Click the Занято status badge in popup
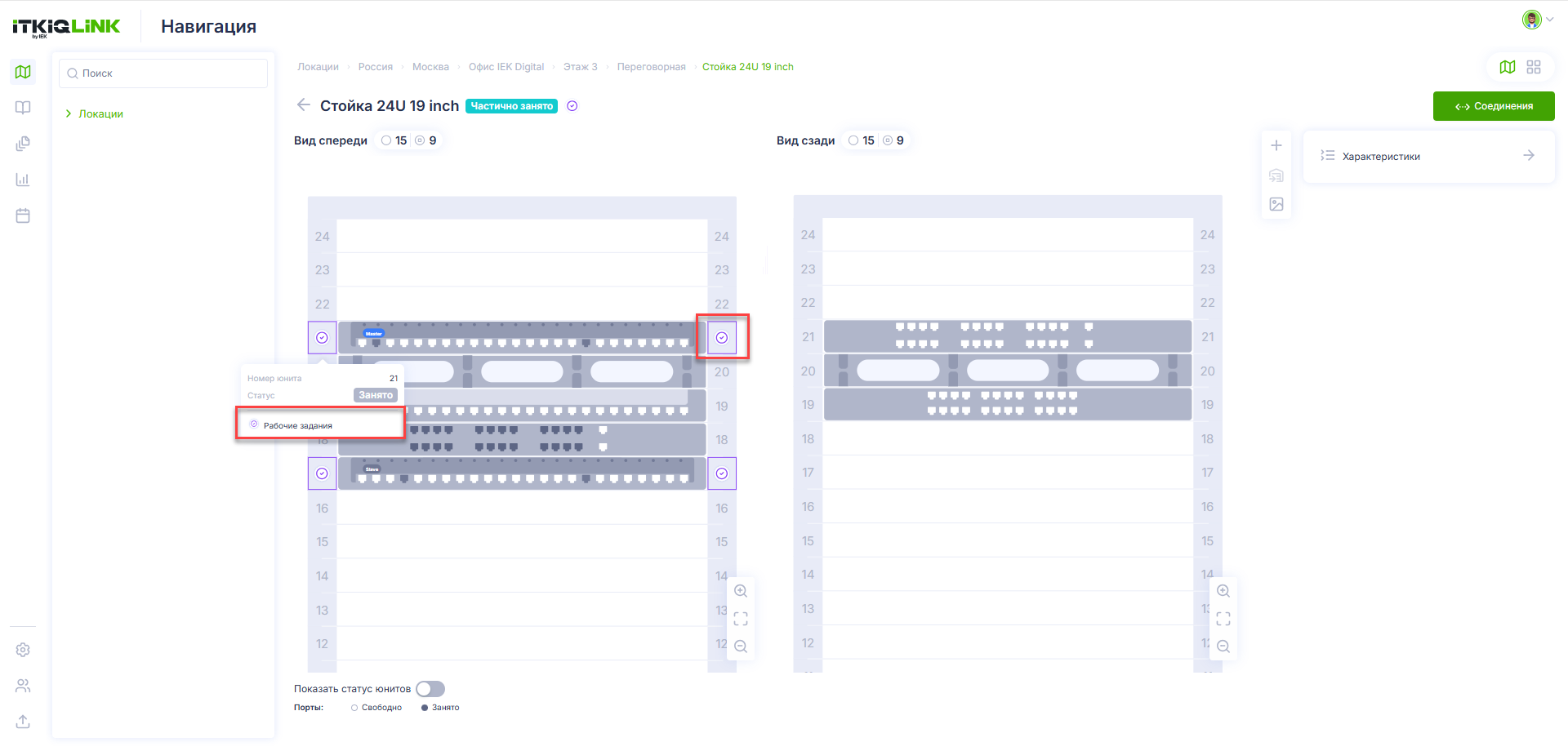This screenshot has width=1568, height=751. (376, 395)
